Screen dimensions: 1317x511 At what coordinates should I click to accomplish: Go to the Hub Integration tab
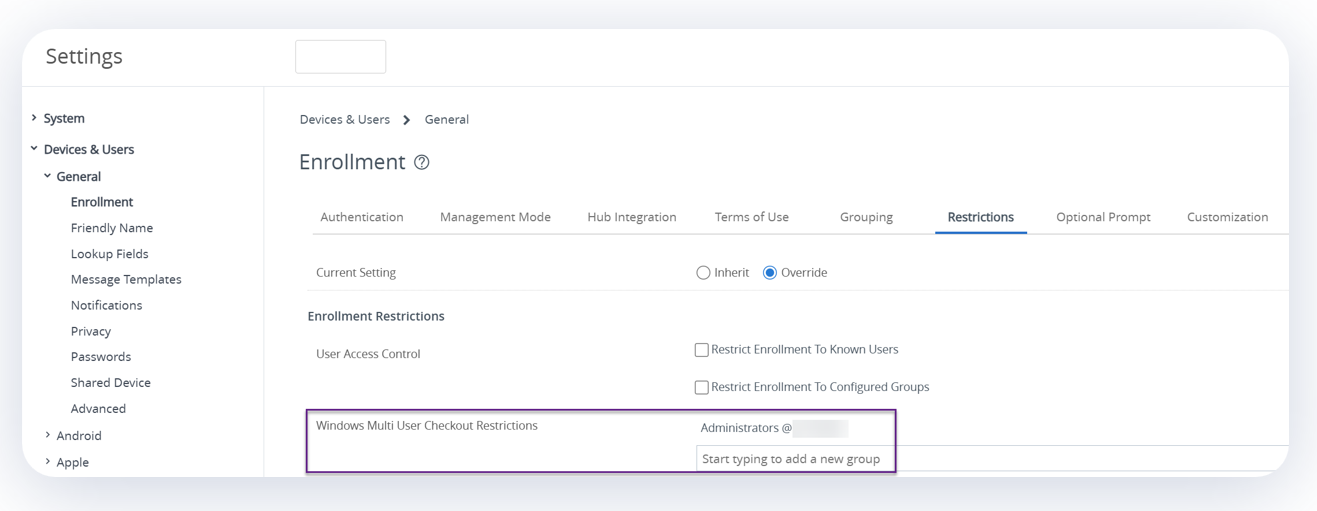coord(631,217)
